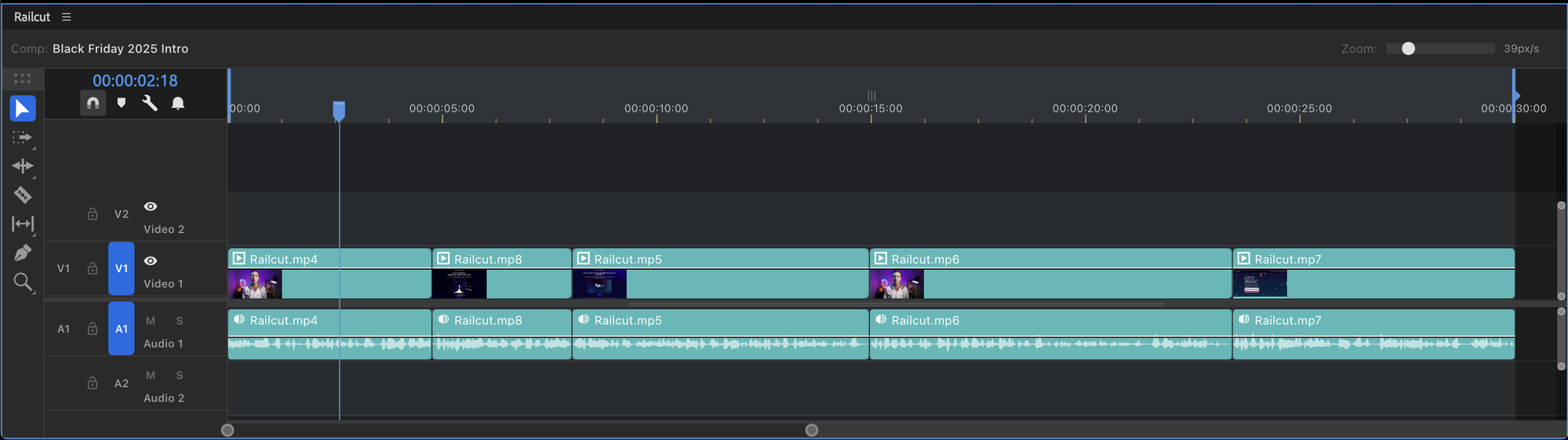This screenshot has width=1568, height=440.
Task: Select Railcut.mp8 video clip
Action: click(502, 273)
